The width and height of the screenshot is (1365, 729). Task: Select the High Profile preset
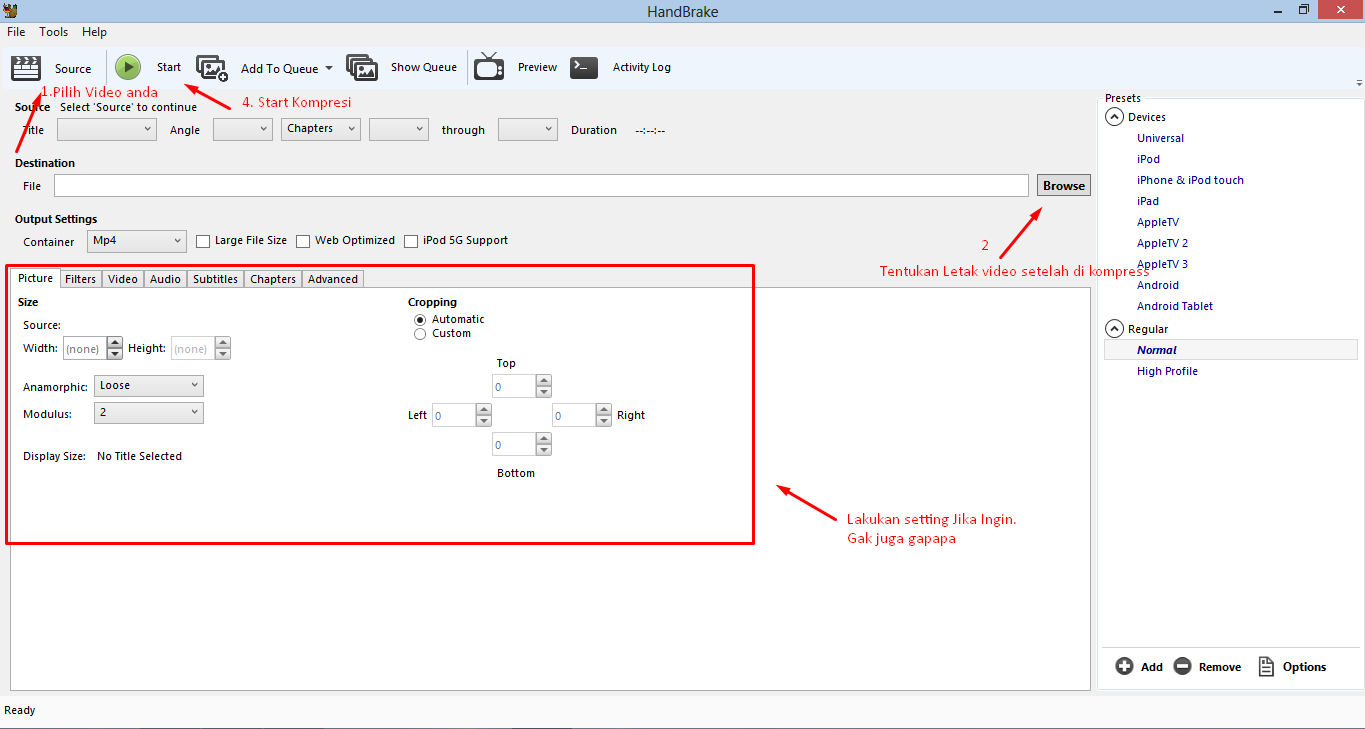point(1167,371)
